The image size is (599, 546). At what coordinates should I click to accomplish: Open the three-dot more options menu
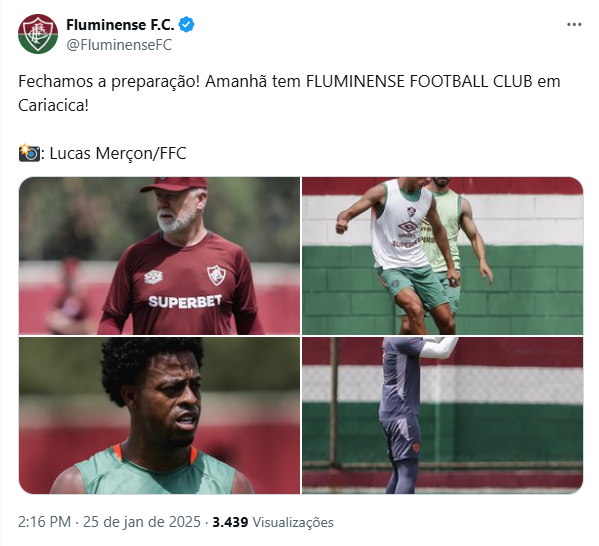pos(574,24)
